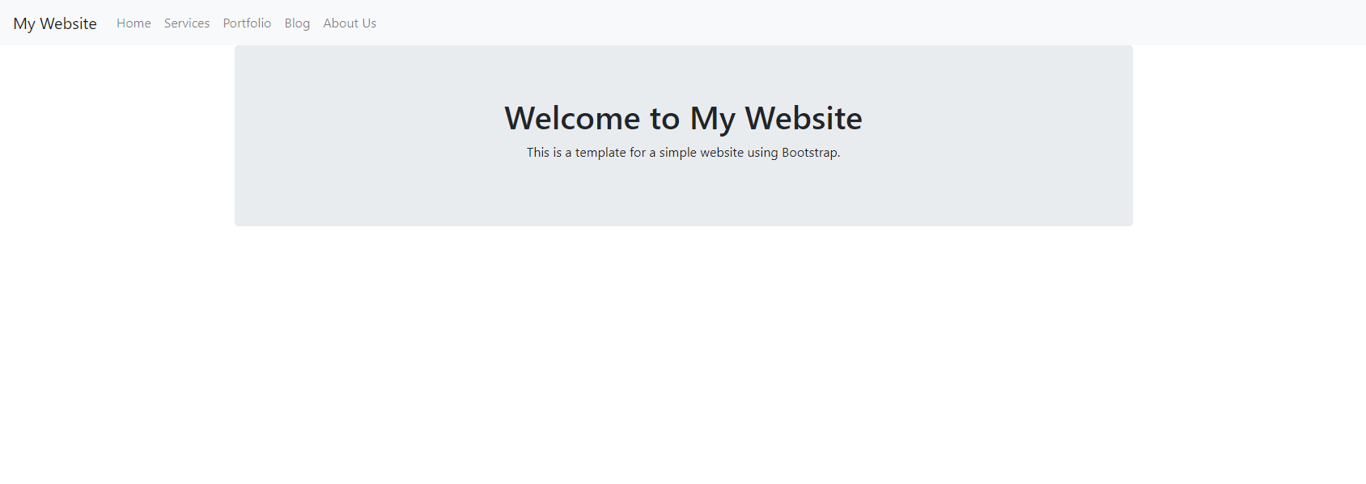Click the My Website brand link
The image size is (1366, 484).
(55, 23)
